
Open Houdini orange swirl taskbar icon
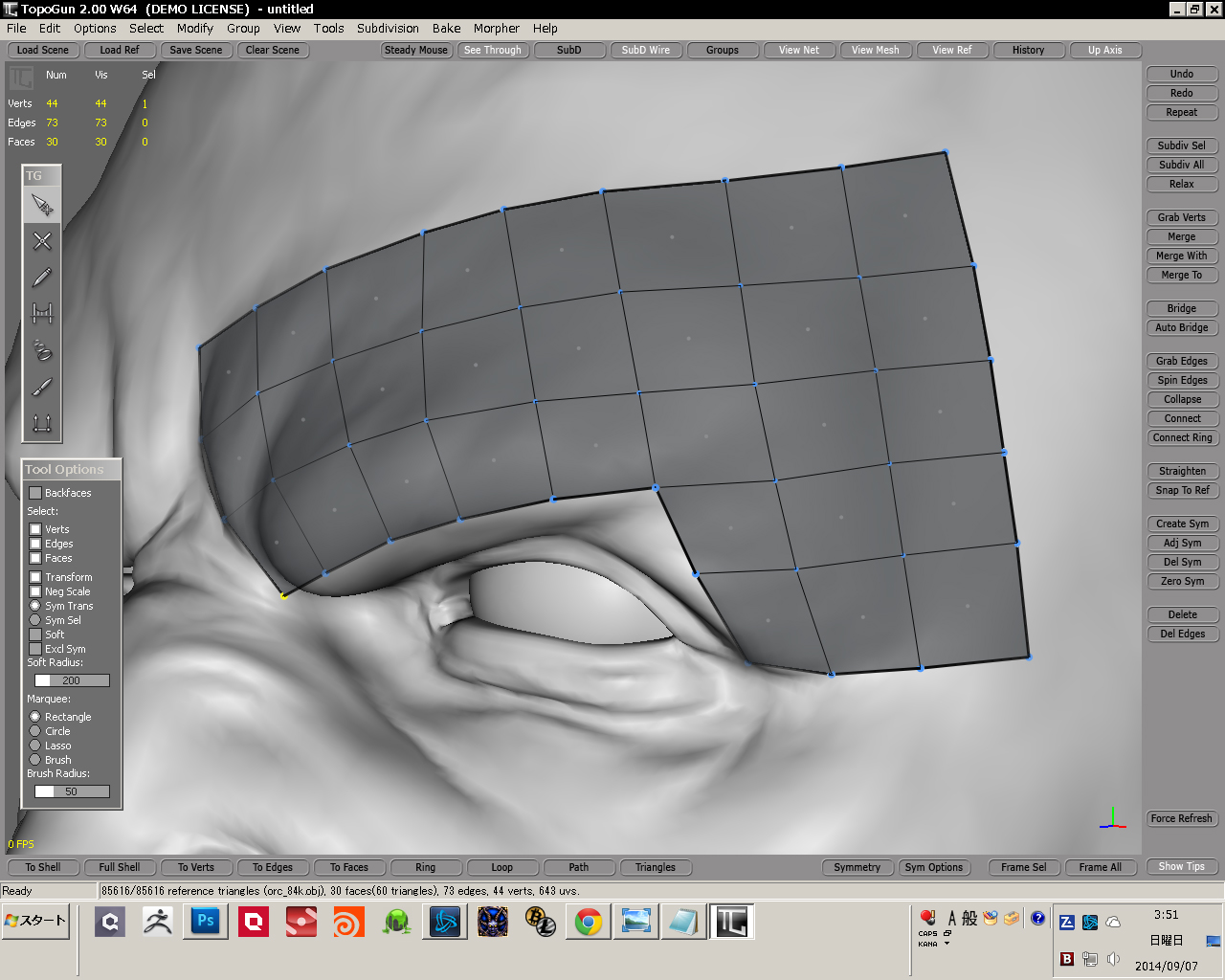tap(349, 922)
